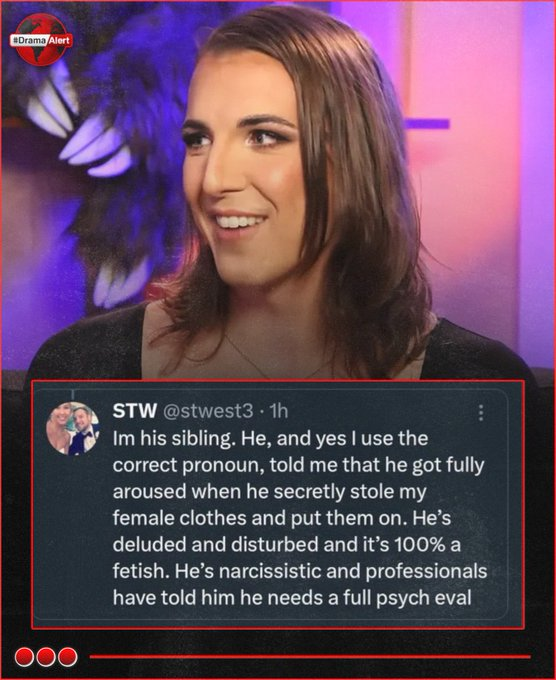Open the tweet's three-dot more options menu
Image resolution: width=556 pixels, height=680 pixels.
coord(481,413)
